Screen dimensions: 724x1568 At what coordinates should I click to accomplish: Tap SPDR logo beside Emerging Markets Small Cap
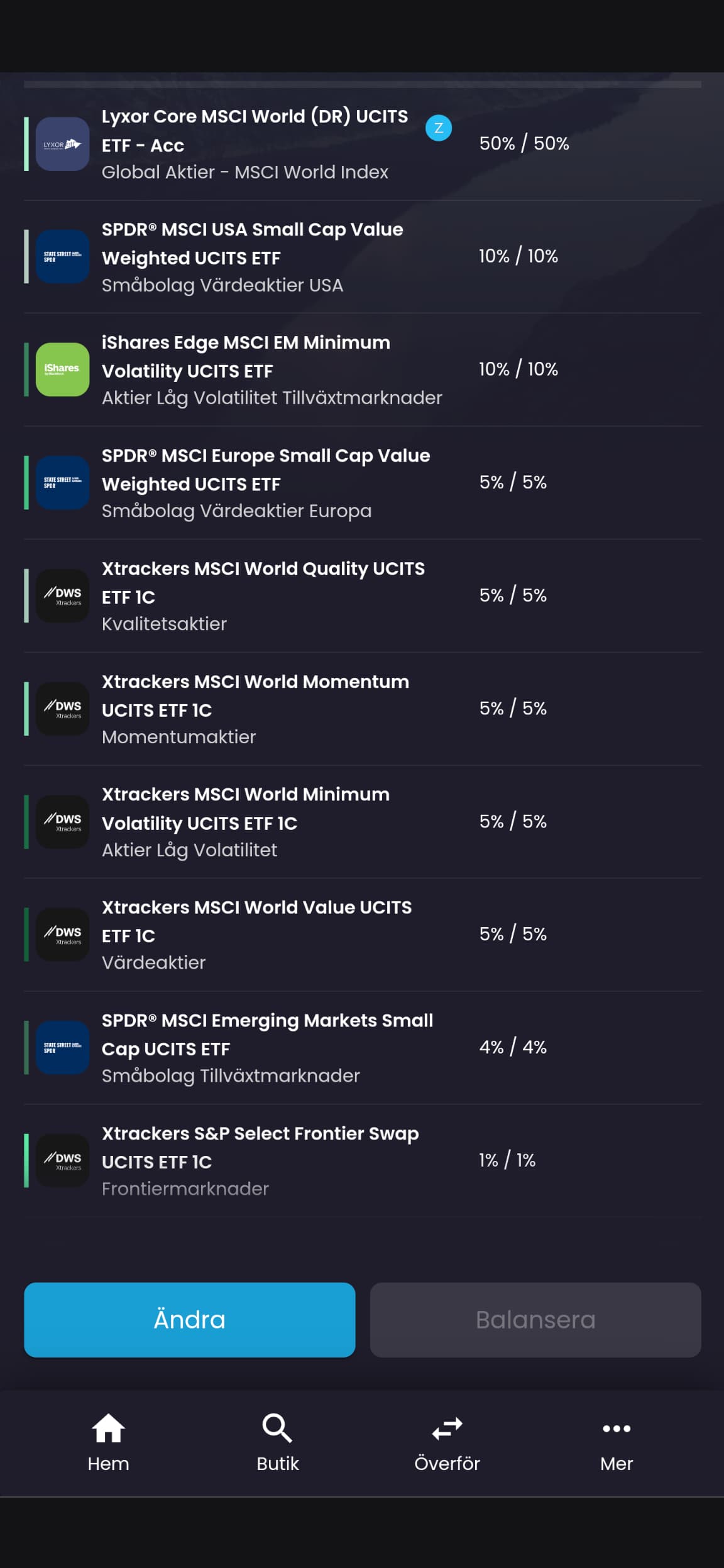pyautogui.click(x=62, y=1047)
